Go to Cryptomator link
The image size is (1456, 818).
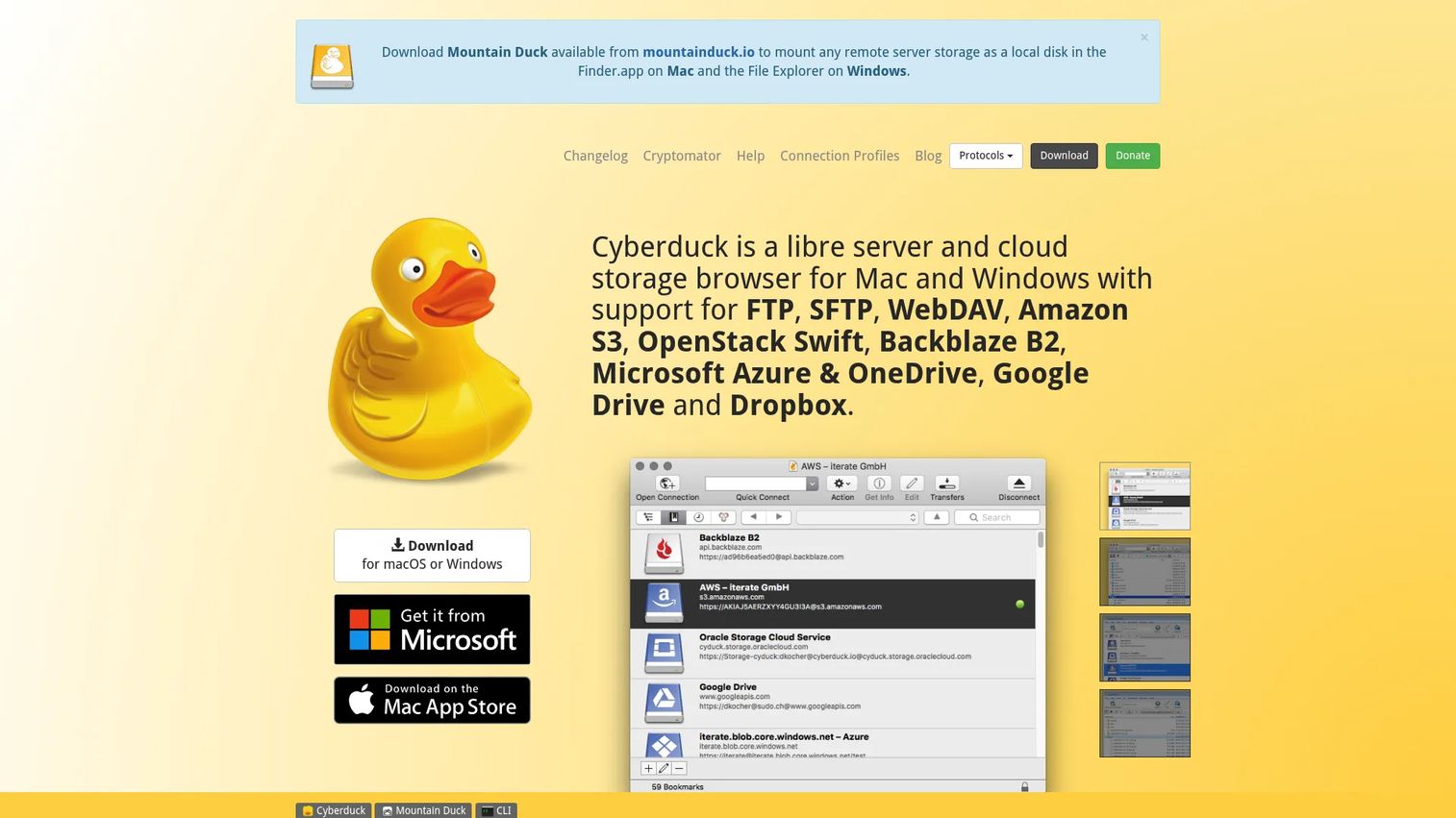point(682,156)
